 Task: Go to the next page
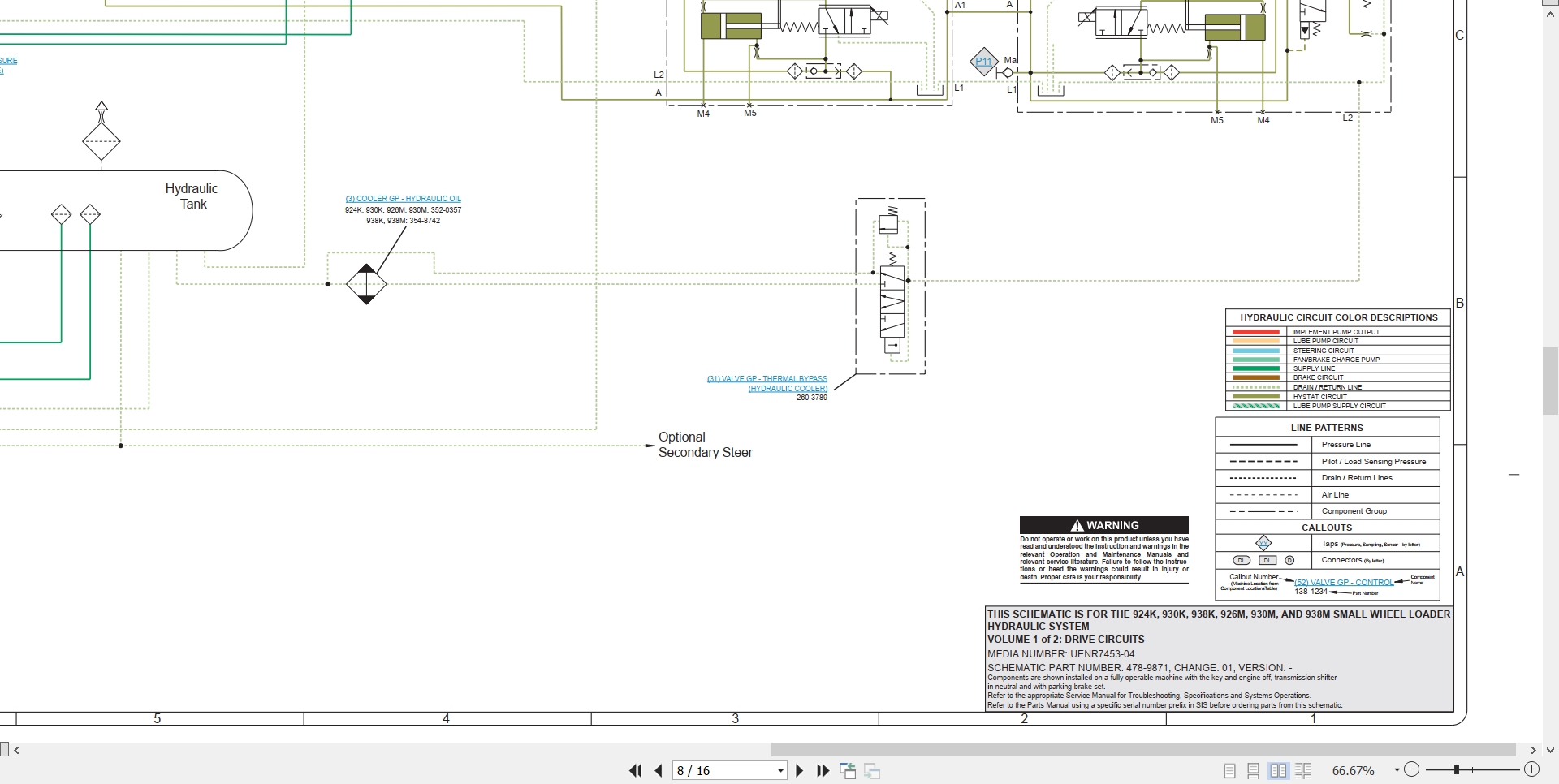click(800, 771)
